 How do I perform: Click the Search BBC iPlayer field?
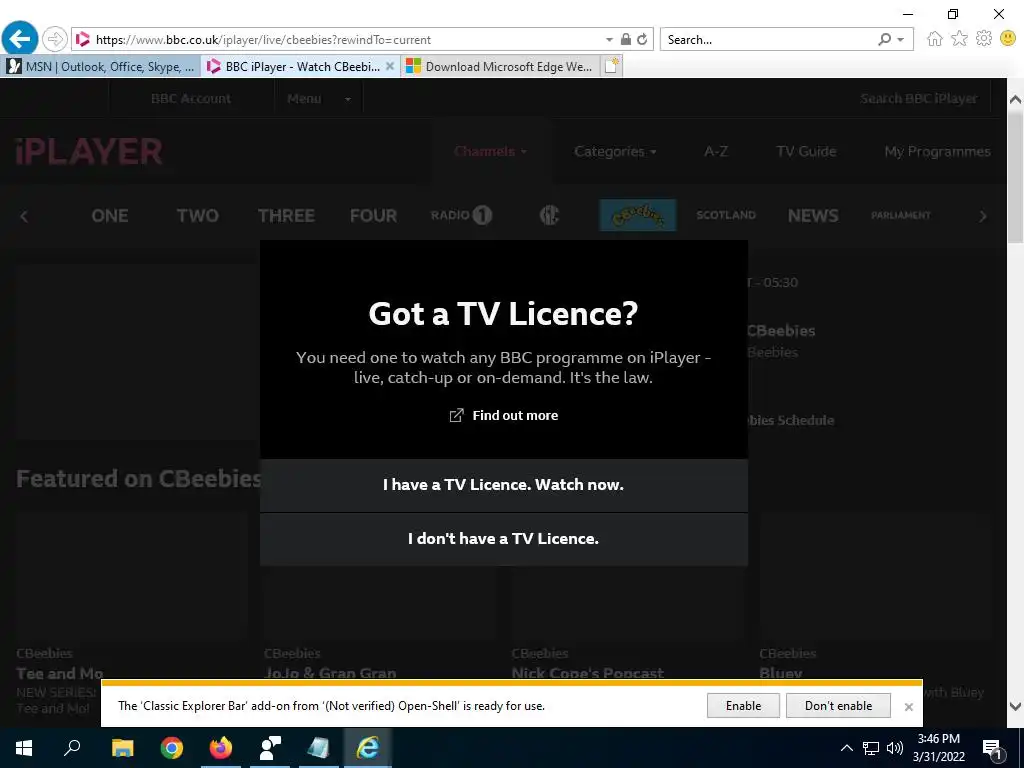pyautogui.click(x=918, y=99)
